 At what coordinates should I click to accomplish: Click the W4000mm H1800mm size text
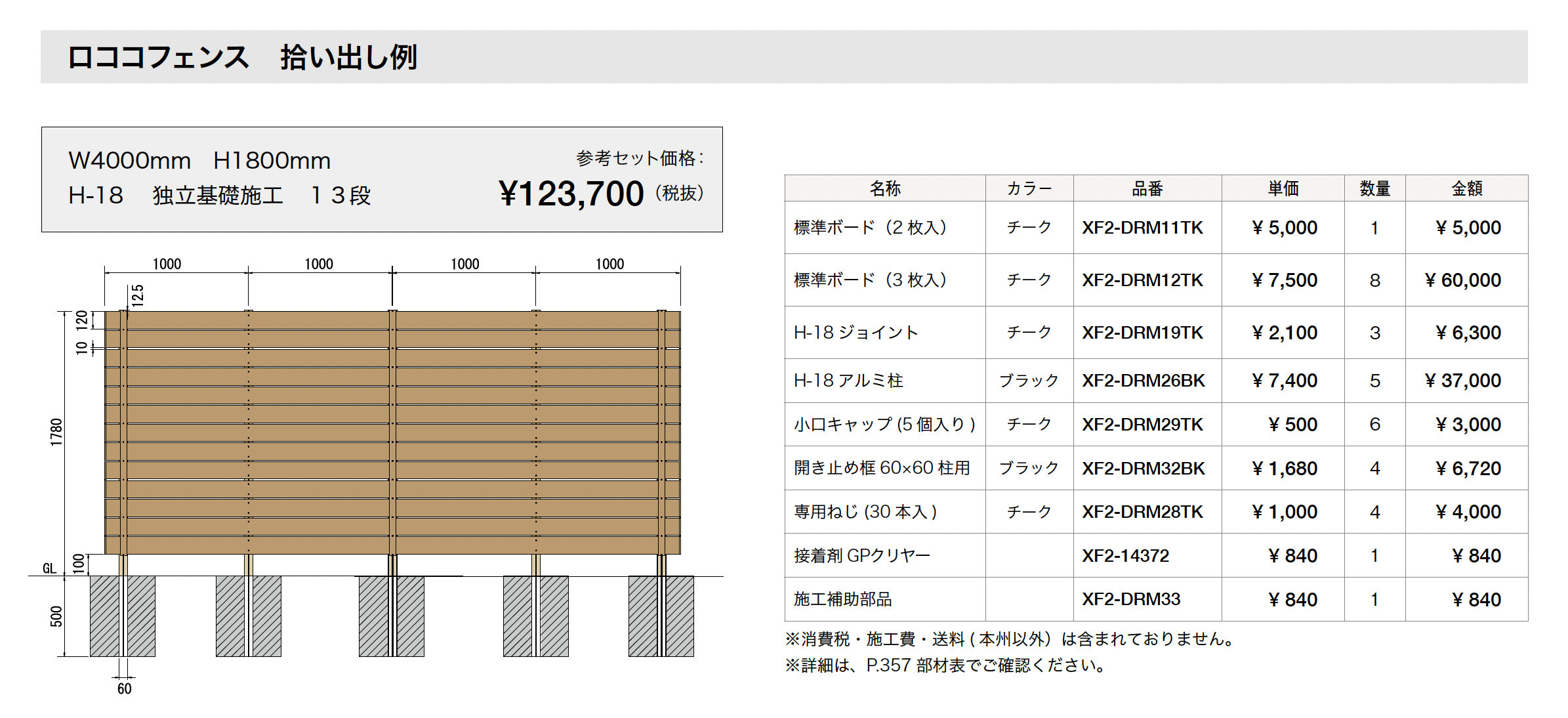click(x=199, y=160)
